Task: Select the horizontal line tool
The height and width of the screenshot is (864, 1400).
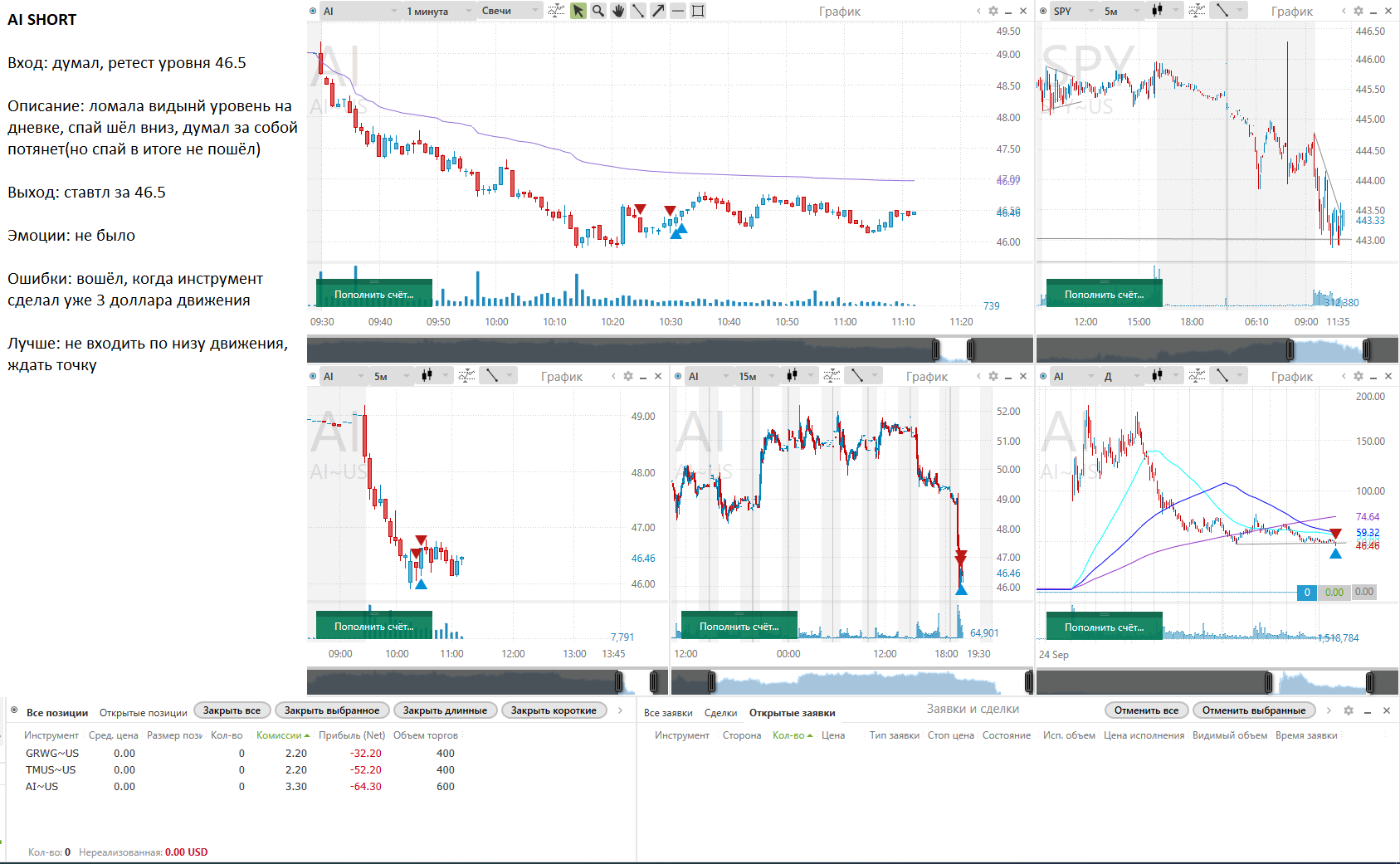Action: click(x=678, y=11)
